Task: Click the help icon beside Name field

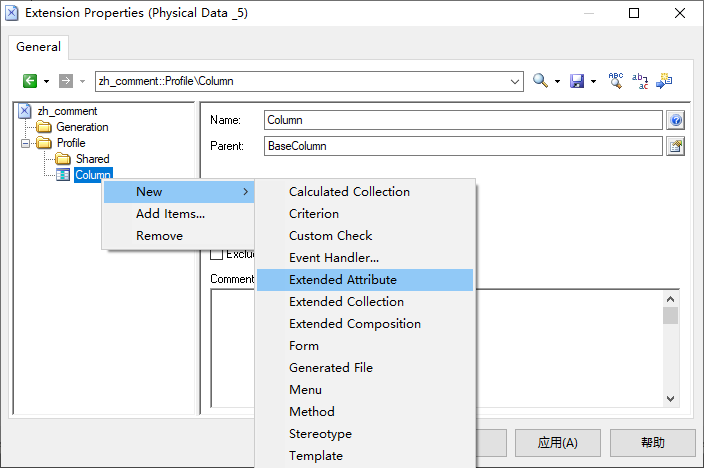Action: click(x=675, y=120)
